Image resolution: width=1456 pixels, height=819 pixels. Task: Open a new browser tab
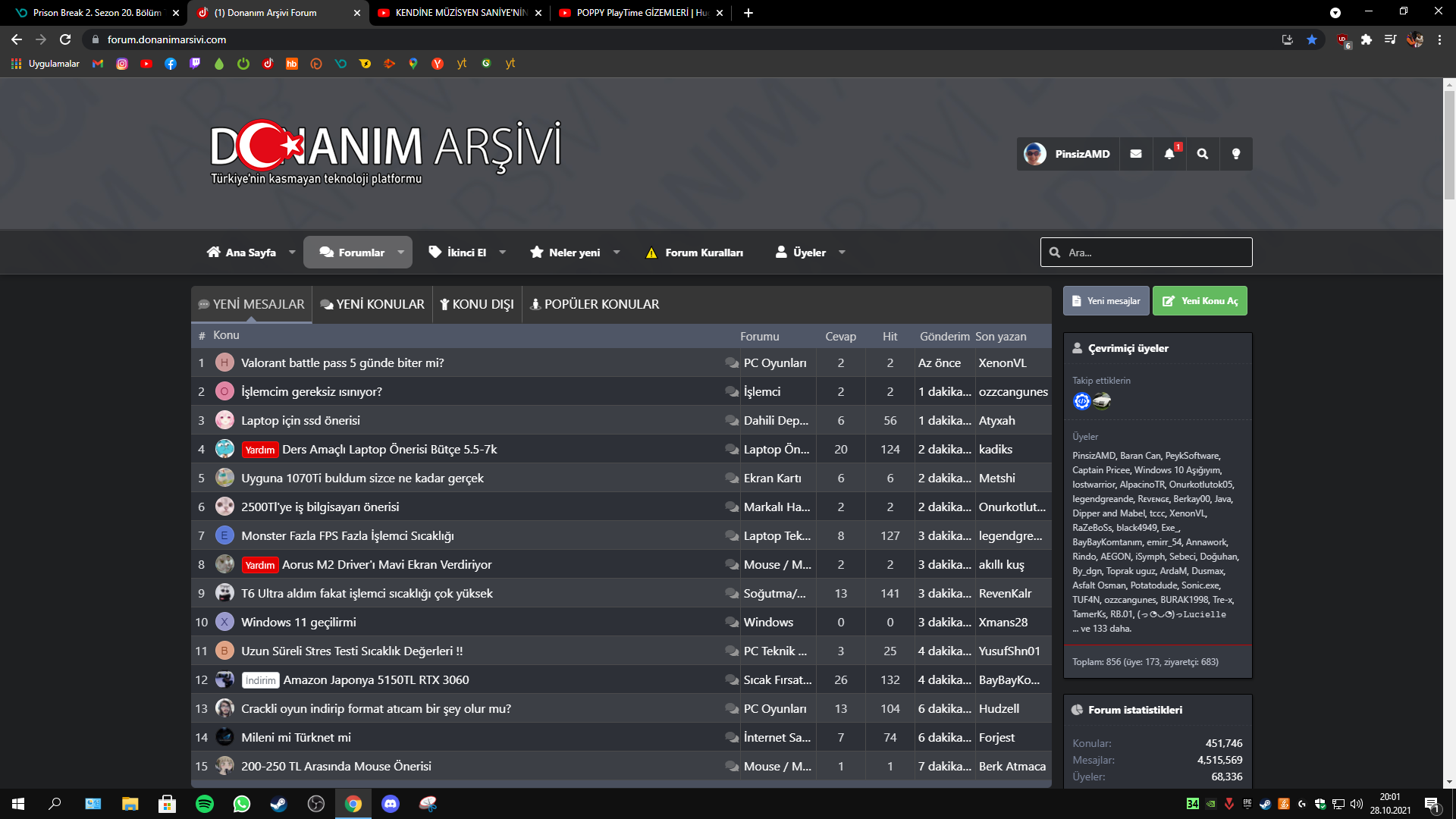pyautogui.click(x=748, y=13)
